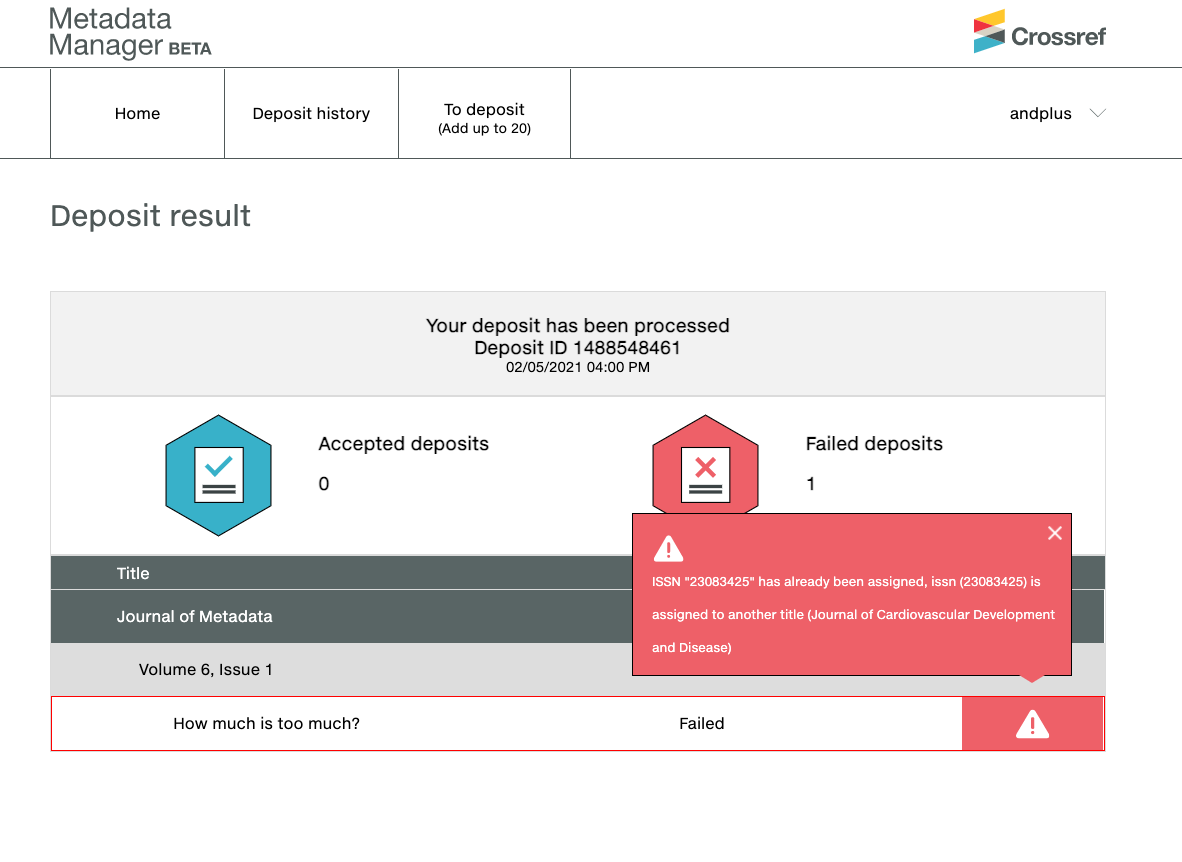
Task: Close the ISSN error popup
Action: coord(1054,533)
